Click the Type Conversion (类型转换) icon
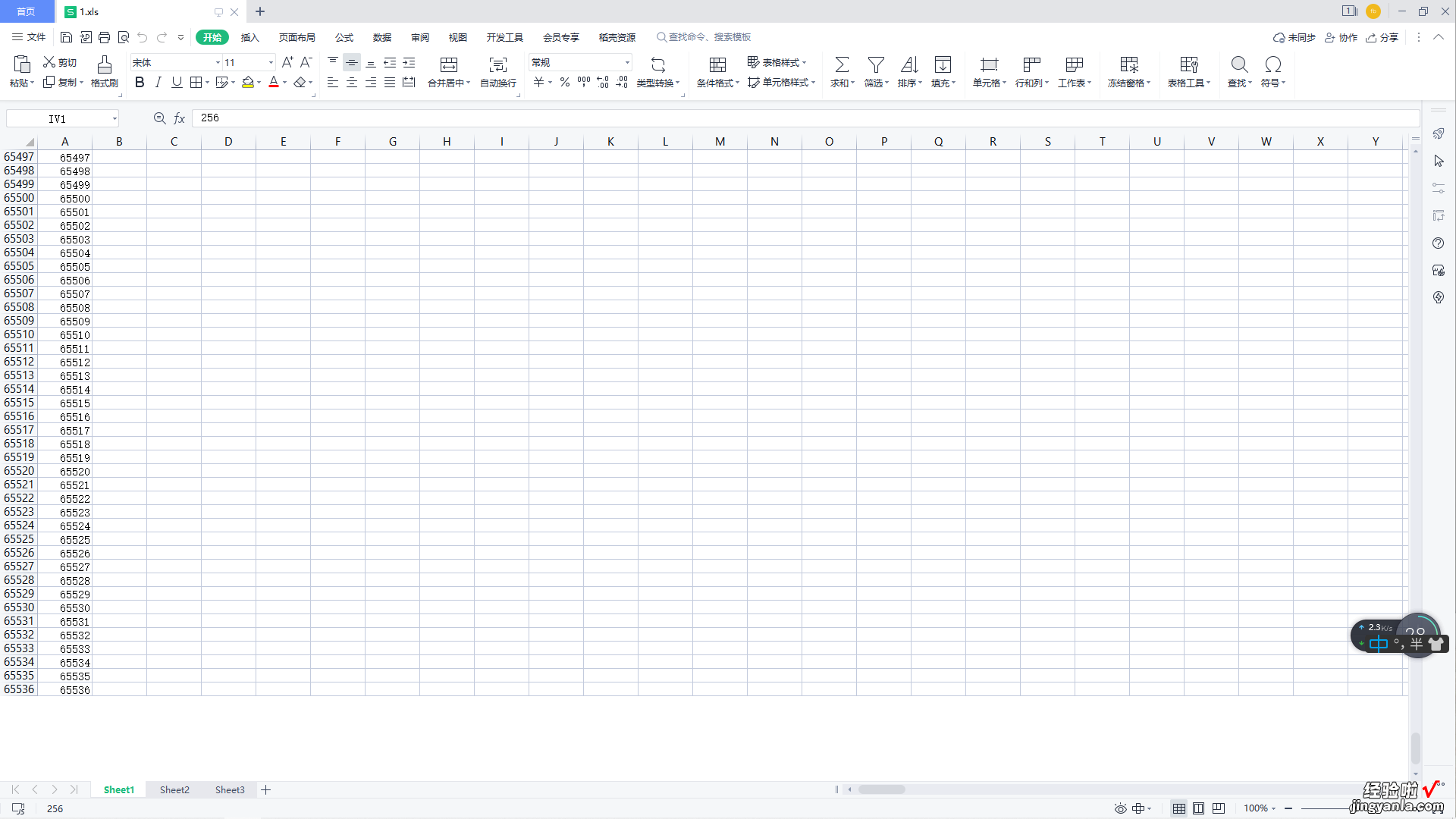This screenshot has height=819, width=1456. [x=658, y=64]
